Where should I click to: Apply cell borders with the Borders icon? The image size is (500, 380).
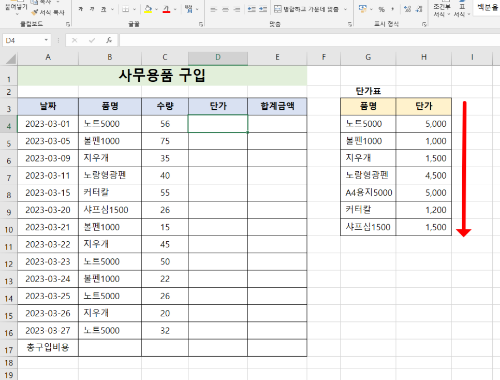click(x=125, y=9)
